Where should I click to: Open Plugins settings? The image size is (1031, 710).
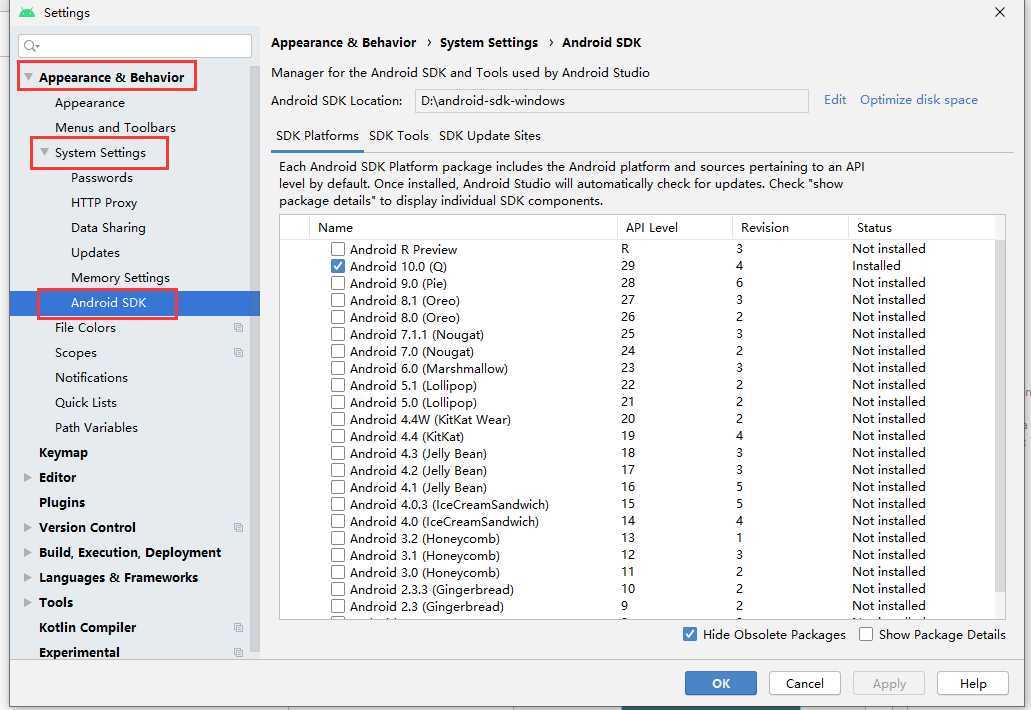pos(62,502)
